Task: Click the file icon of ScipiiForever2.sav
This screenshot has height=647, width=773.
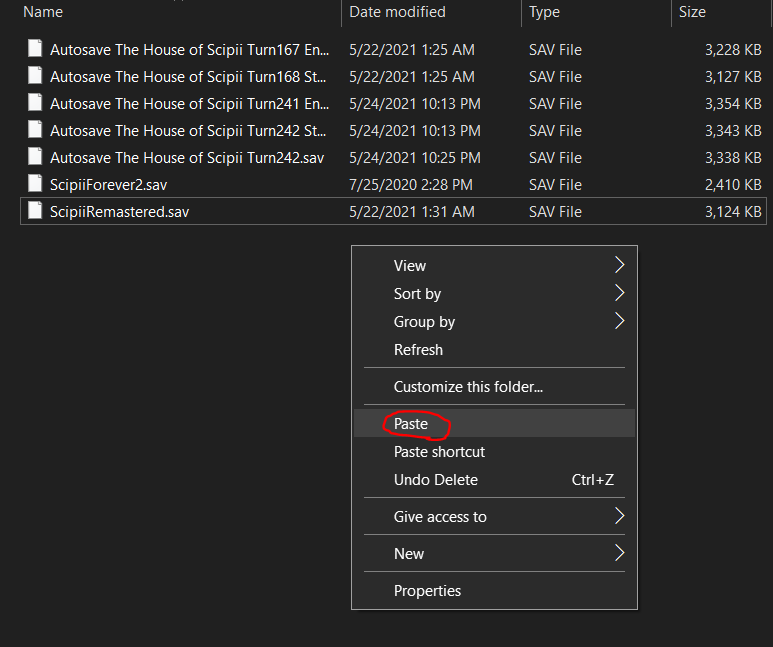Action: click(x=36, y=185)
